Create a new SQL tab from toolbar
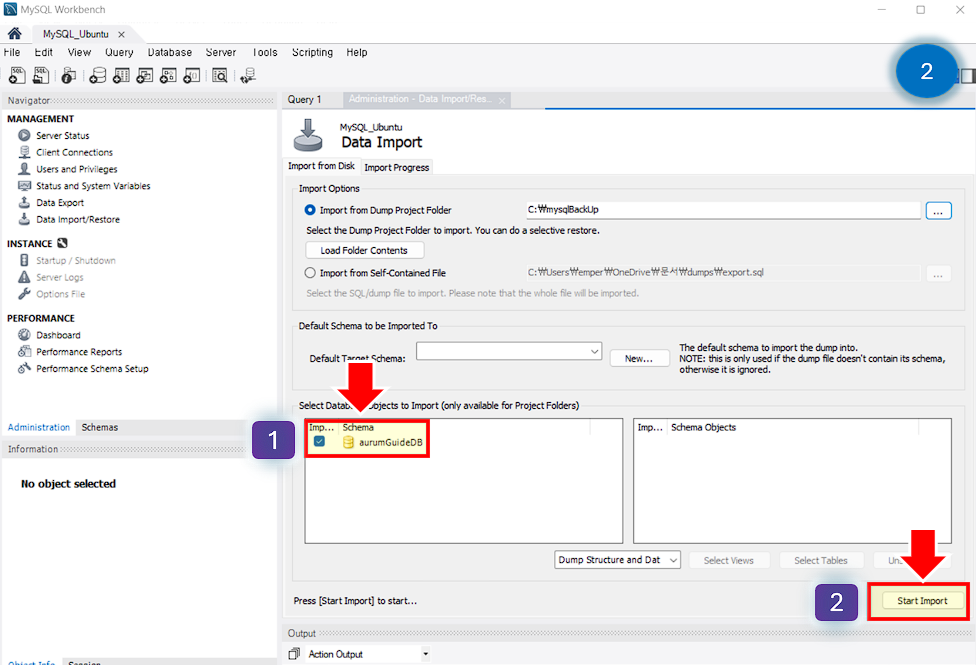976x665 pixels. (17, 75)
